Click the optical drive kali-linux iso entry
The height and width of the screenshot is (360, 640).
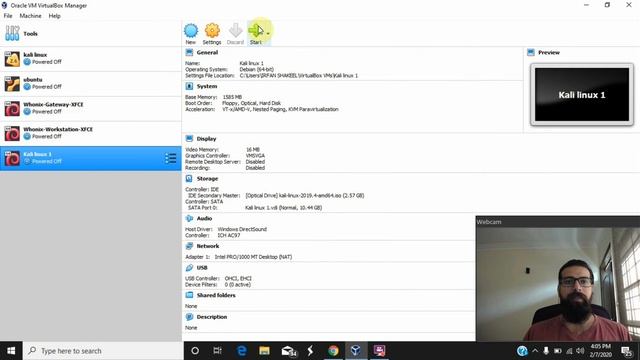(304, 196)
